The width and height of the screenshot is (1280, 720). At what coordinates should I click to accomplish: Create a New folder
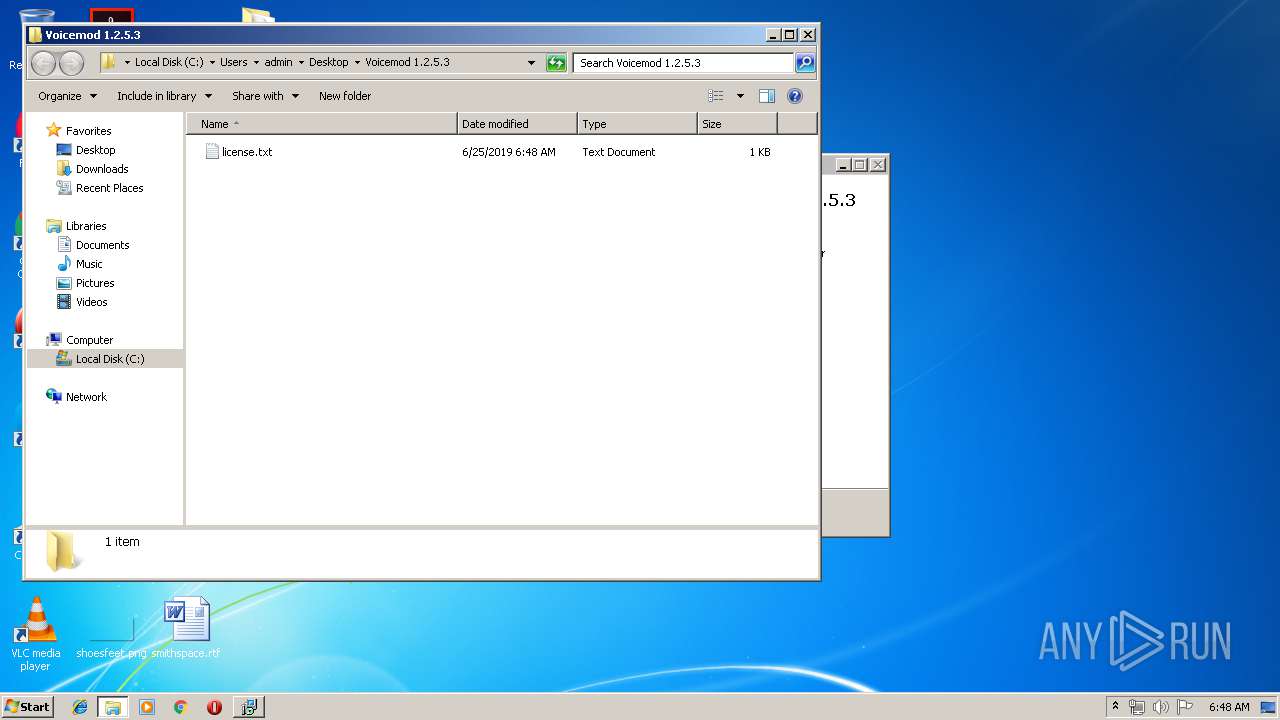(345, 96)
